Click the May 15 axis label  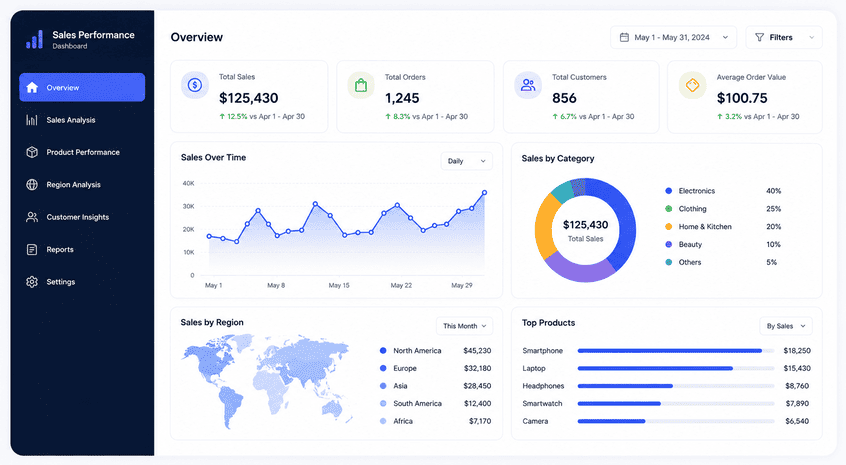[339, 285]
